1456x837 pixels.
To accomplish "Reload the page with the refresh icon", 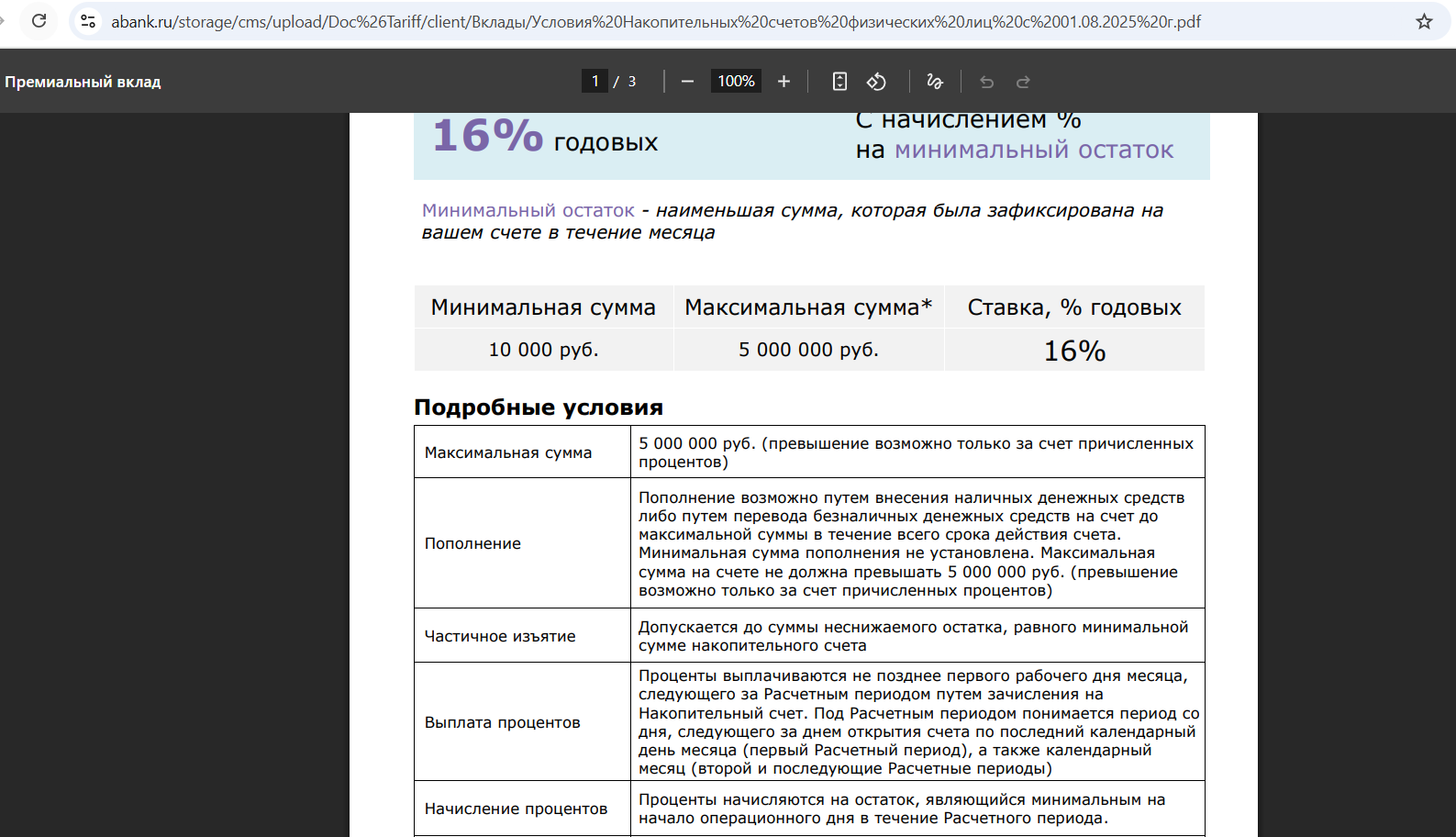I will pyautogui.click(x=39, y=20).
